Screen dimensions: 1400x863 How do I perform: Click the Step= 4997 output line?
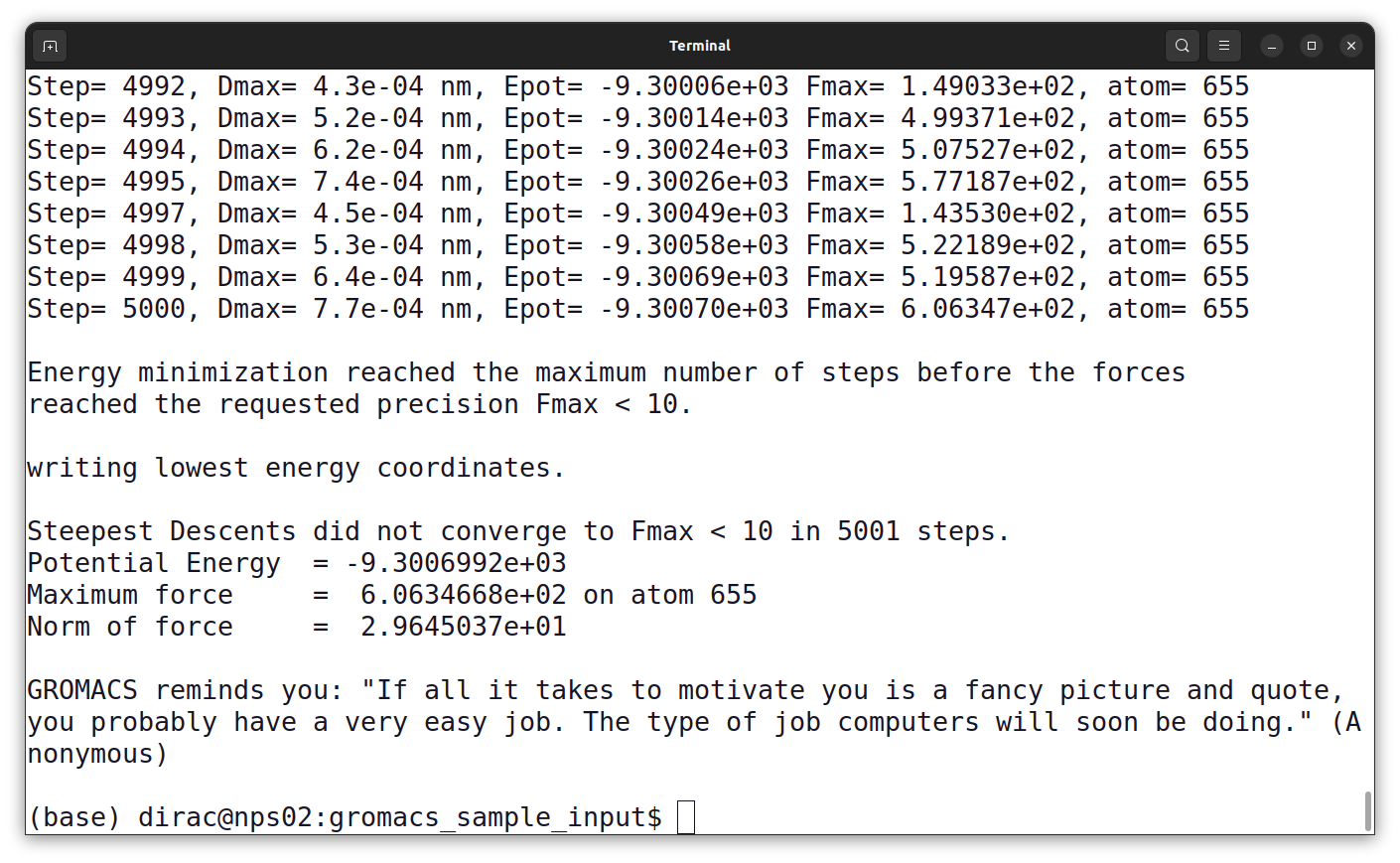tap(637, 215)
